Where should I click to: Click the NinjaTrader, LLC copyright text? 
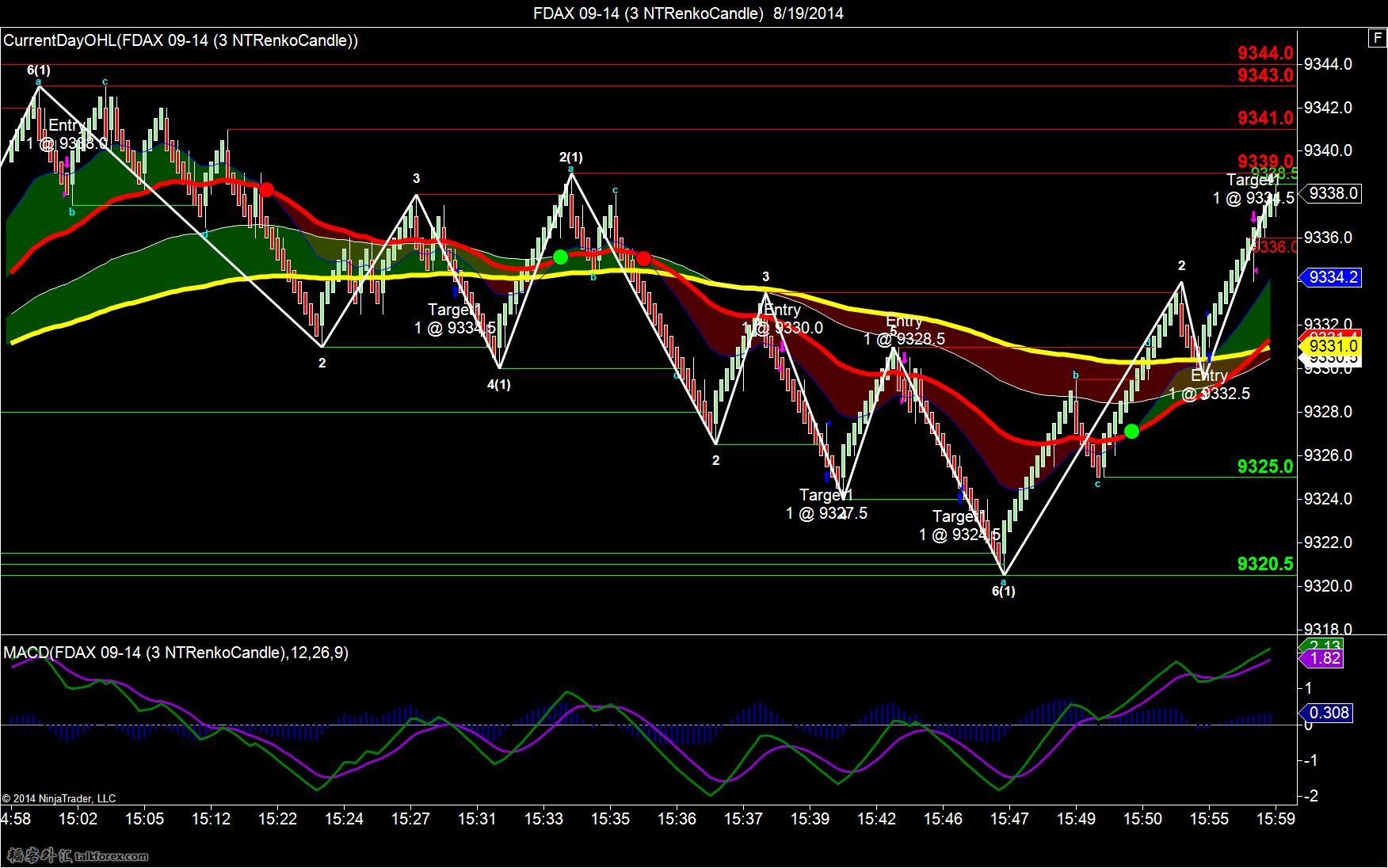pyautogui.click(x=59, y=798)
